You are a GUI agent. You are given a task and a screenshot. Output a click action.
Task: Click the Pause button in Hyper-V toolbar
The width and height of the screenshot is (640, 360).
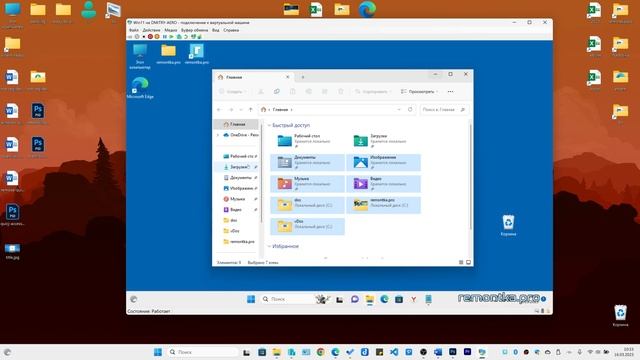tap(164, 37)
